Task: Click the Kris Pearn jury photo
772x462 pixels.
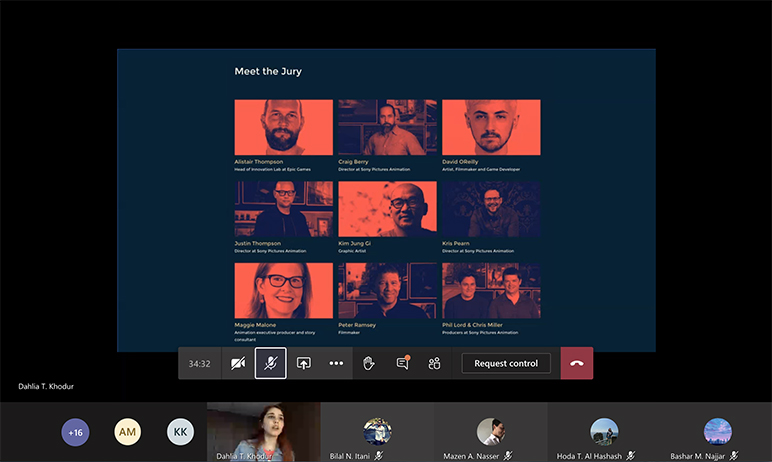Action: point(491,209)
